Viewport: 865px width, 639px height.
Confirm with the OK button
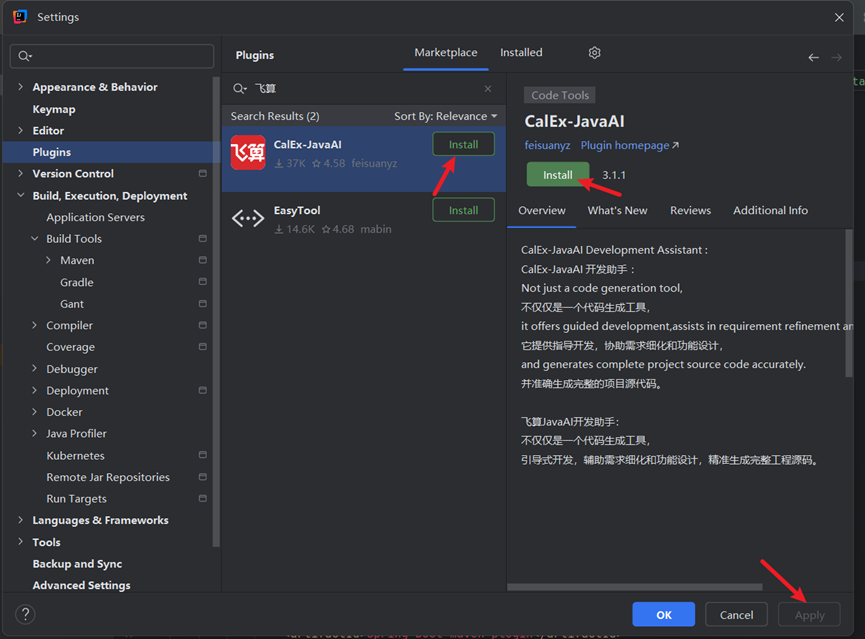point(664,615)
